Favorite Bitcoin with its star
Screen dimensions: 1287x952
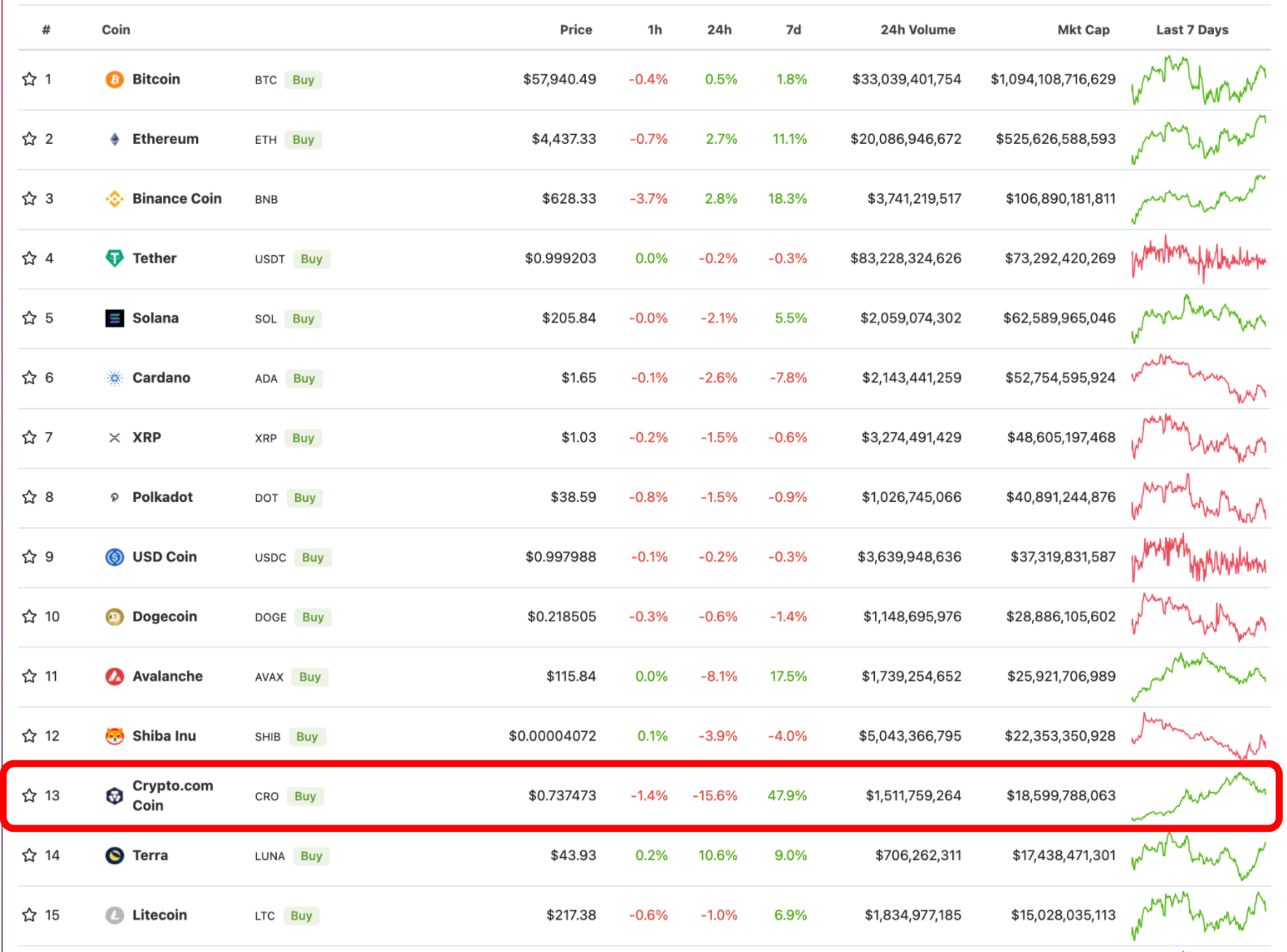[x=29, y=79]
